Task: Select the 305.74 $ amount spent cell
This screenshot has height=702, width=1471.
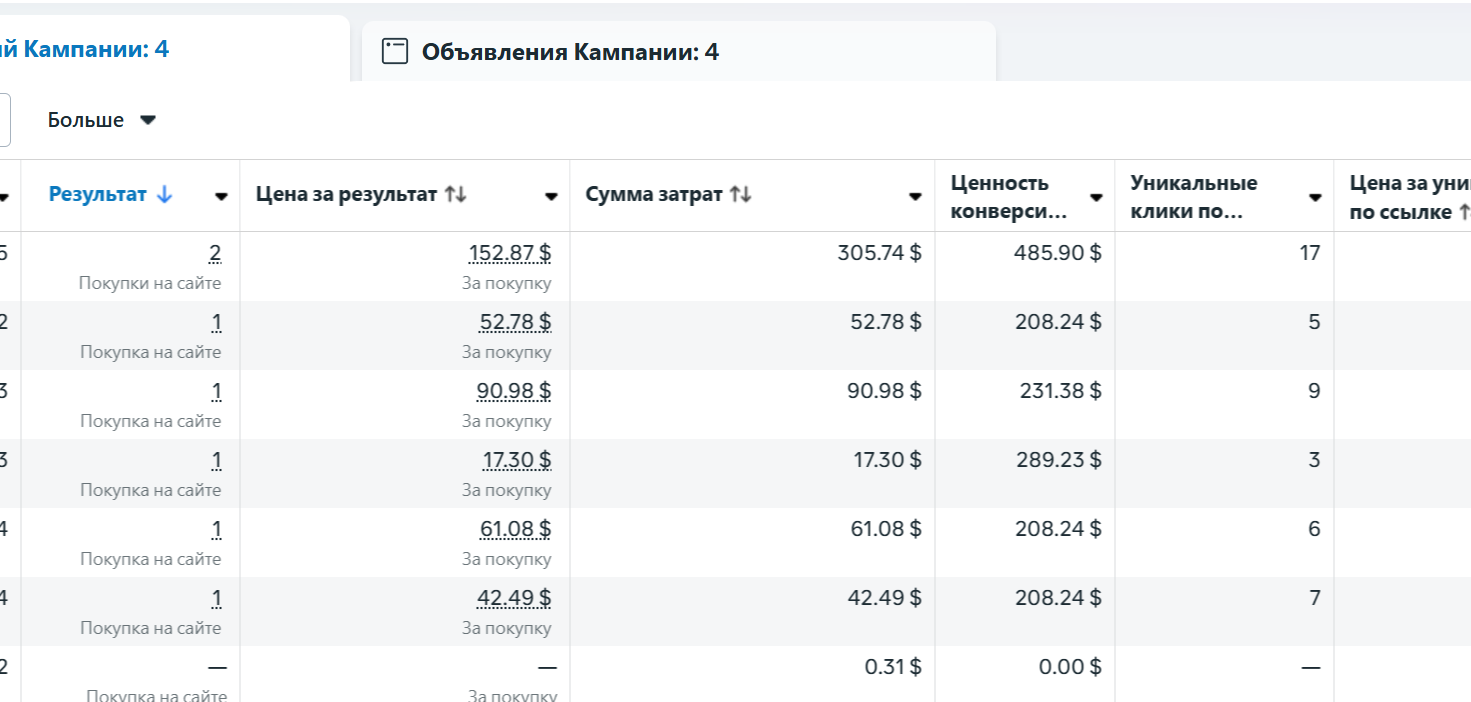Action: click(x=879, y=253)
